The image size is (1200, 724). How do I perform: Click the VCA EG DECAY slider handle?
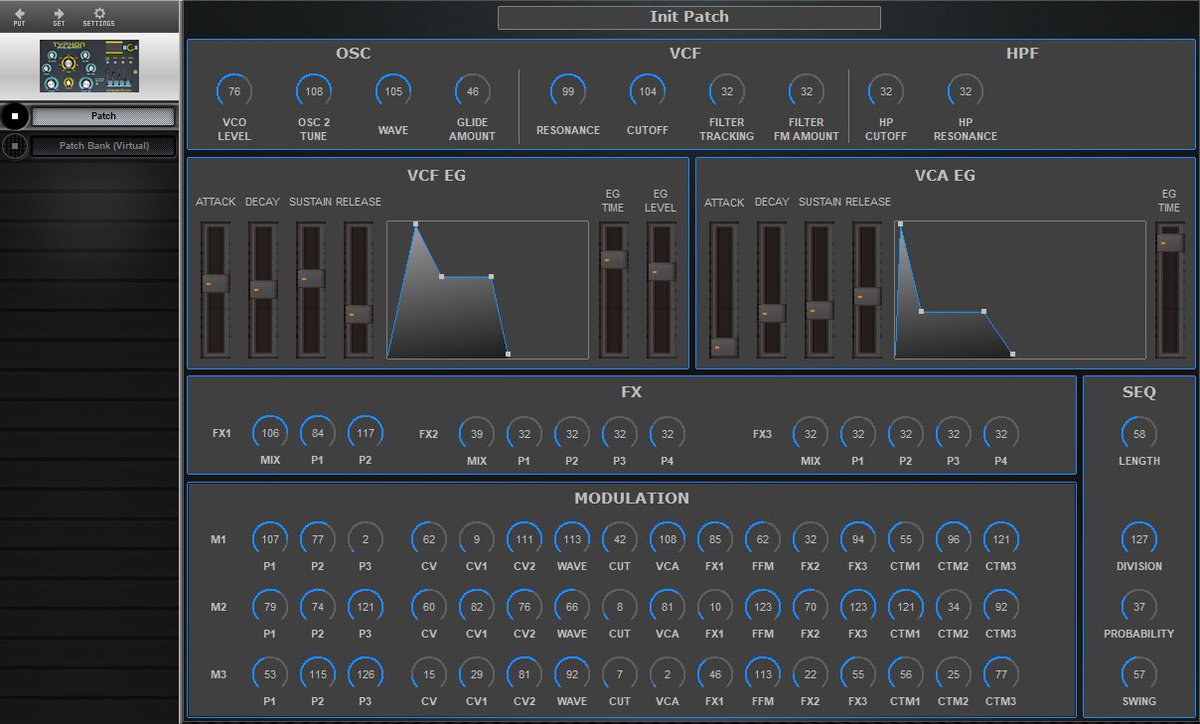772,313
